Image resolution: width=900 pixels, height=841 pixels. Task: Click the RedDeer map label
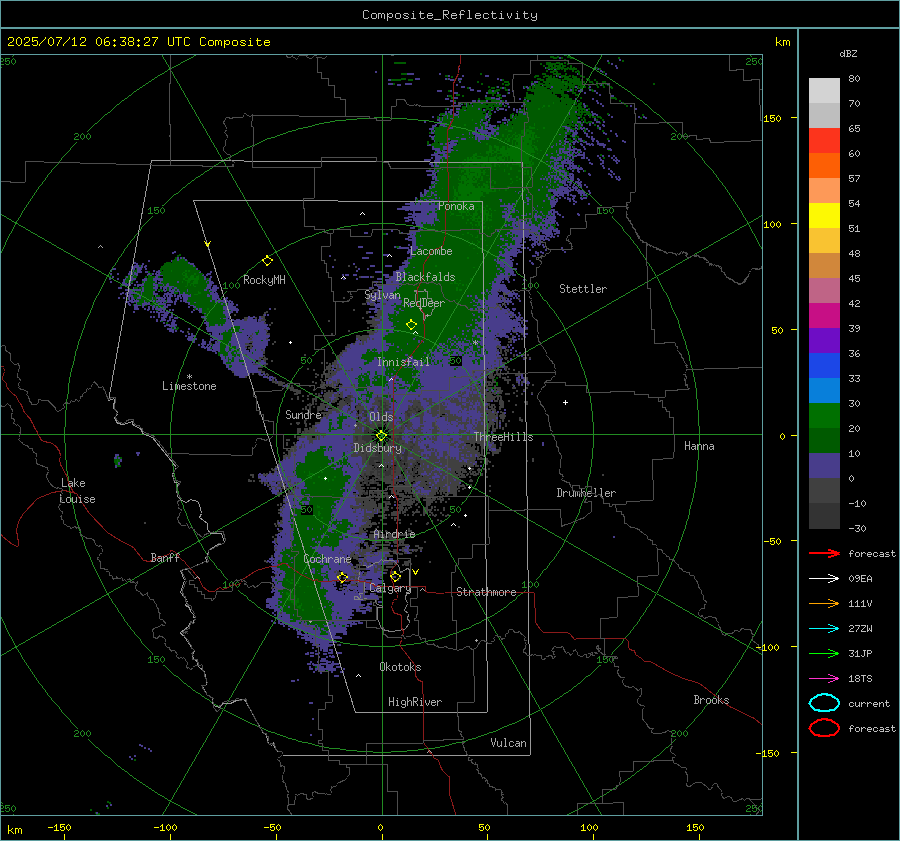coord(424,303)
